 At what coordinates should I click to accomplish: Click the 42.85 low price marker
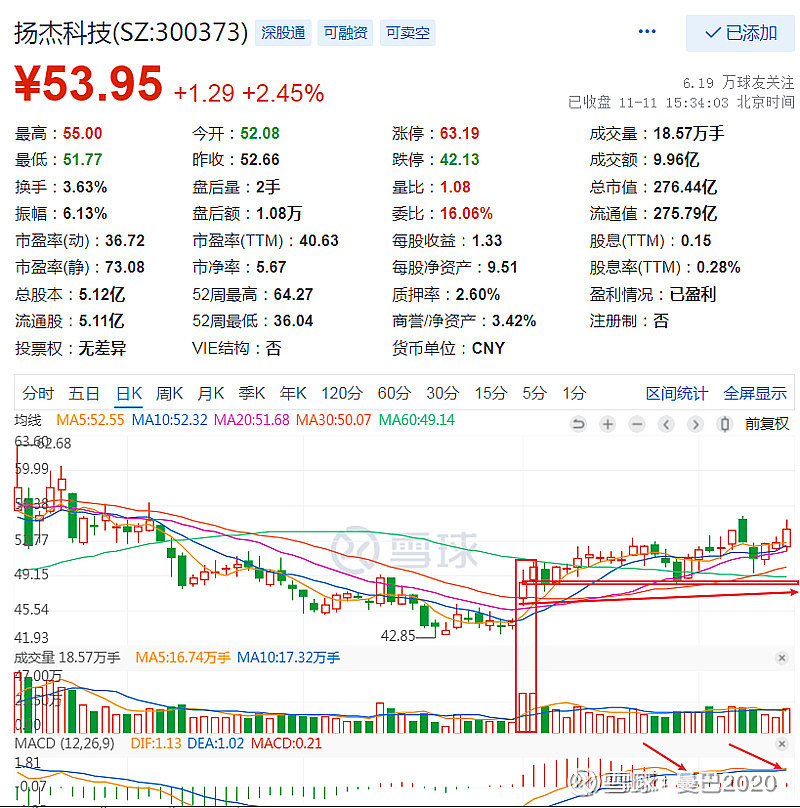397,636
